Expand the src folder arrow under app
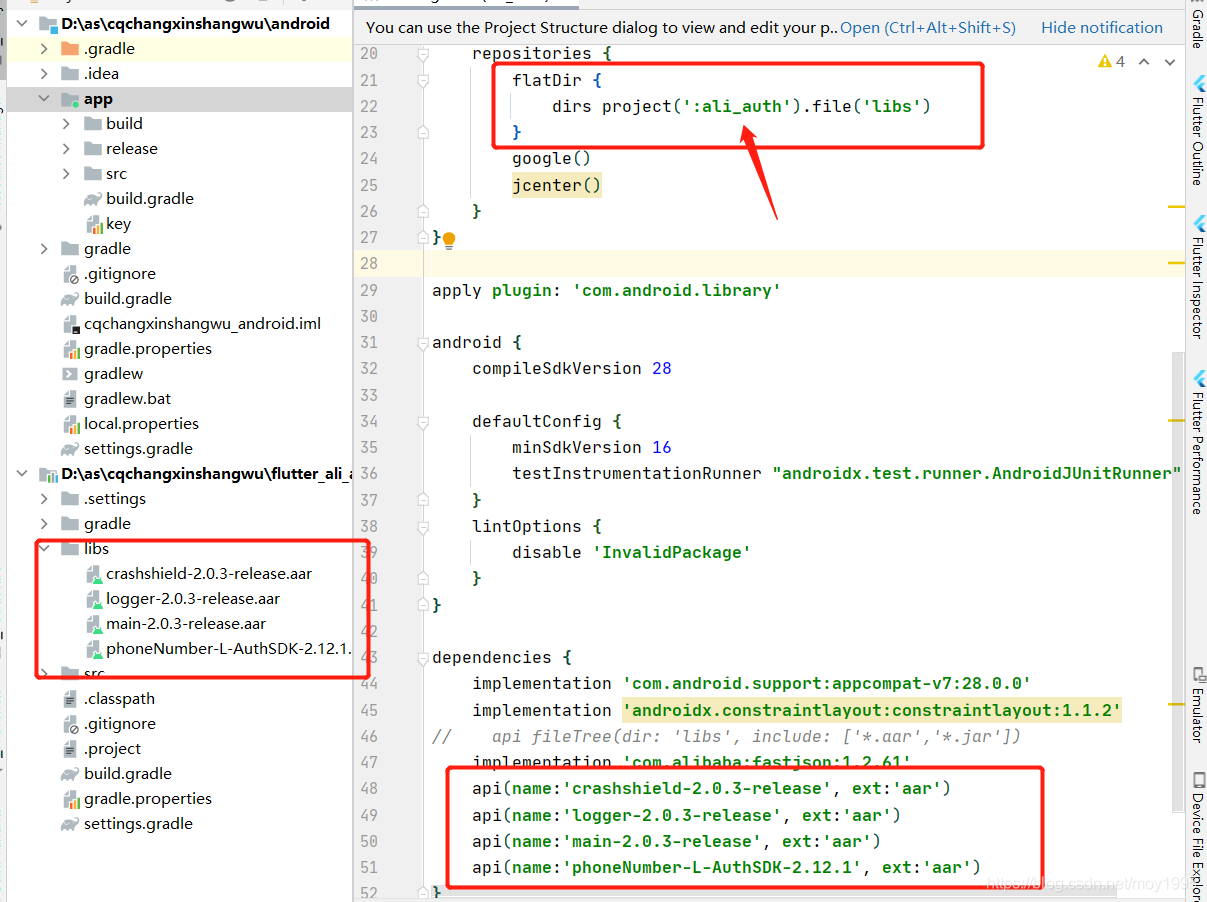The height and width of the screenshot is (902, 1207). pos(66,174)
